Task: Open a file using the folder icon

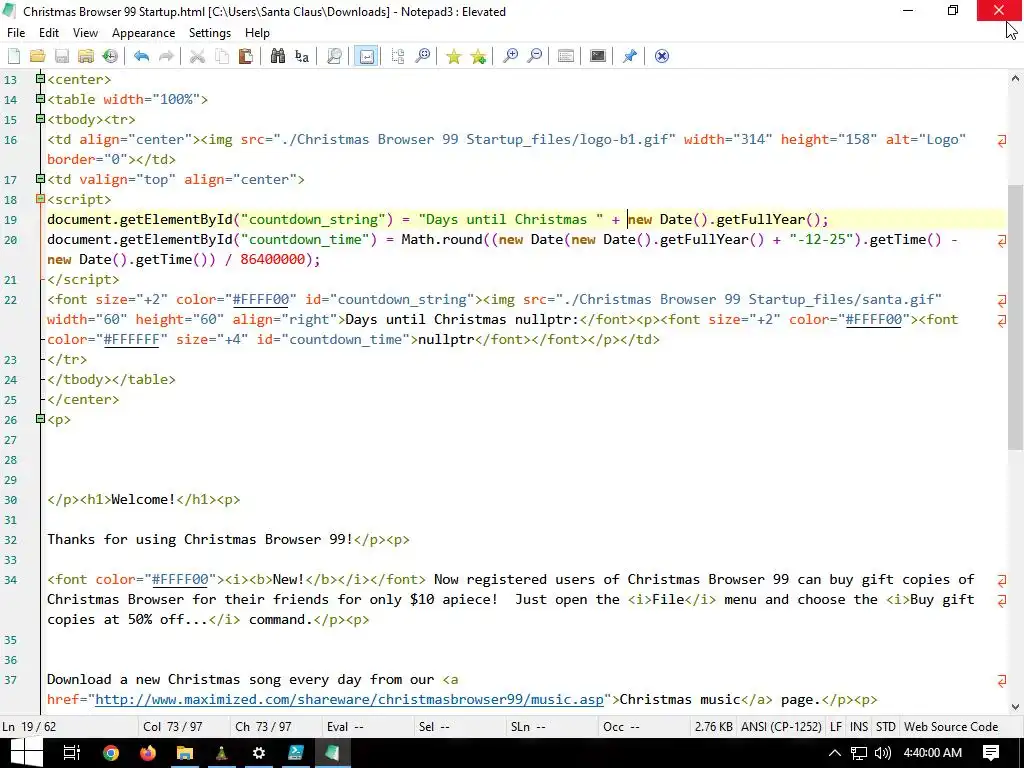Action: pyautogui.click(x=37, y=56)
